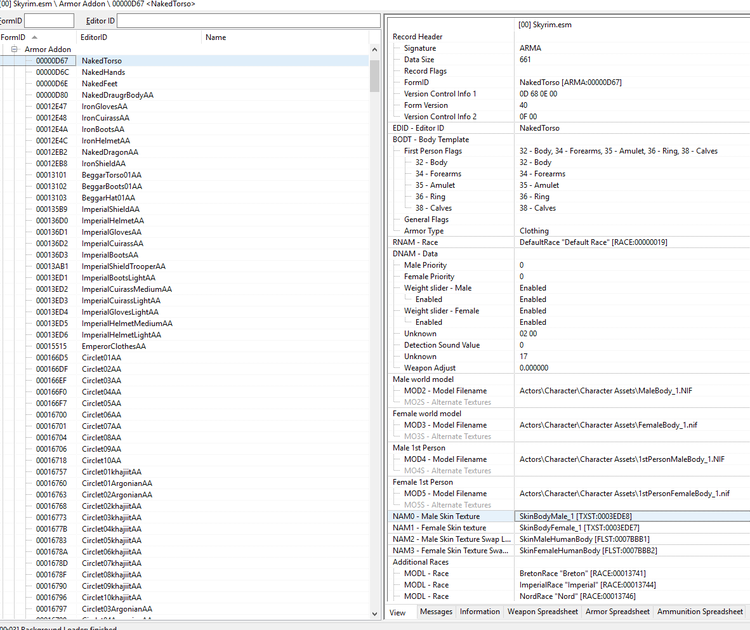Select the IronShieldAA record
The image size is (750, 630).
click(104, 164)
